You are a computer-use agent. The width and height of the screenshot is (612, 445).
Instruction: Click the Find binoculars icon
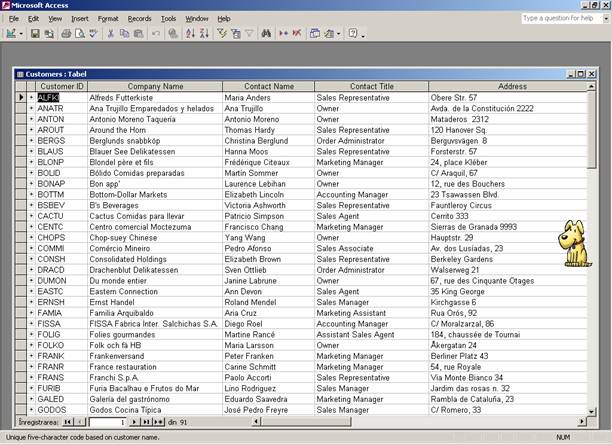pos(267,34)
